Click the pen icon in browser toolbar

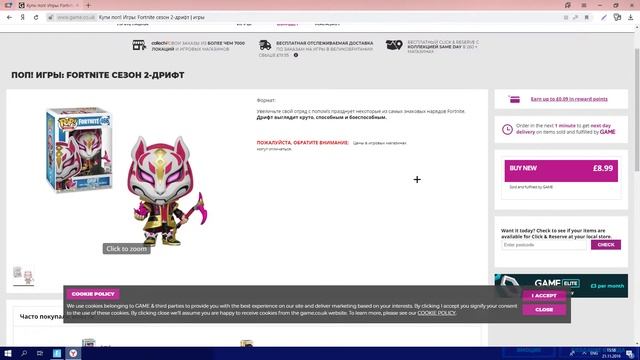pos(604,18)
